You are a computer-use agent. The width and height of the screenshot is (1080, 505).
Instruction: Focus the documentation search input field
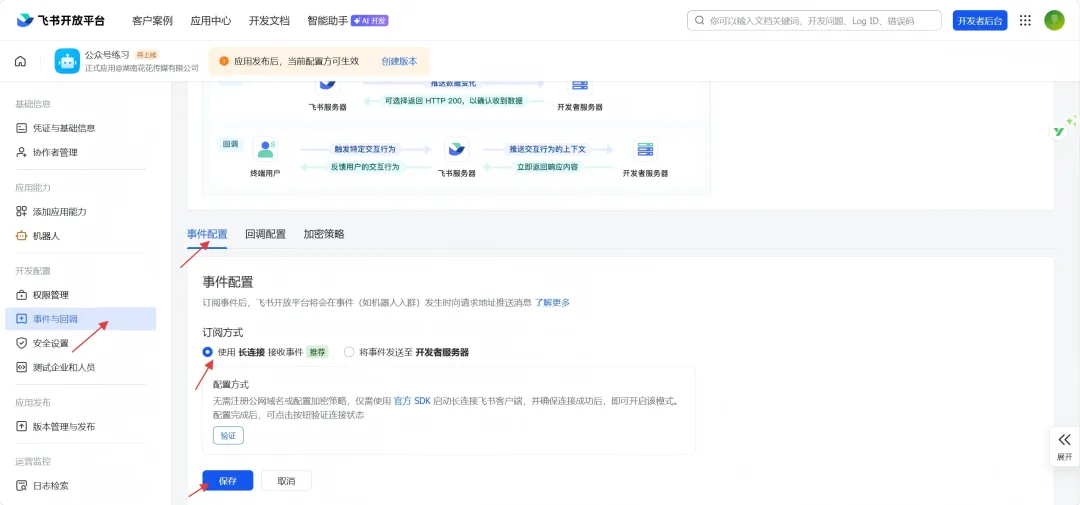[x=814, y=21]
